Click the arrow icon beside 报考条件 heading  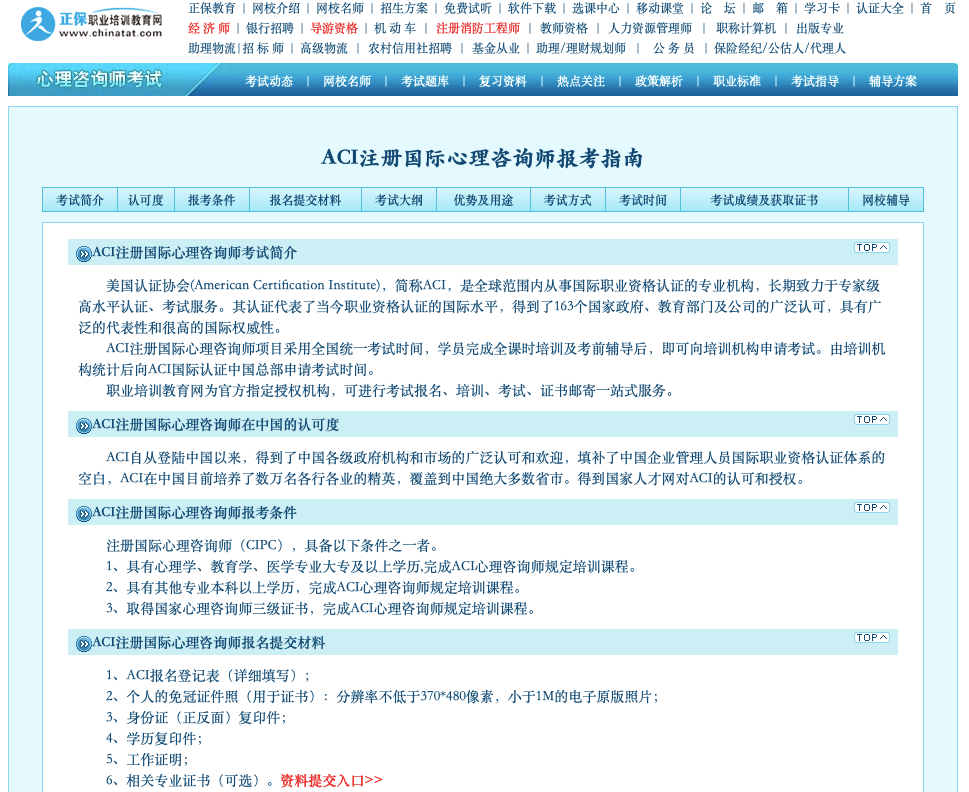[83, 513]
